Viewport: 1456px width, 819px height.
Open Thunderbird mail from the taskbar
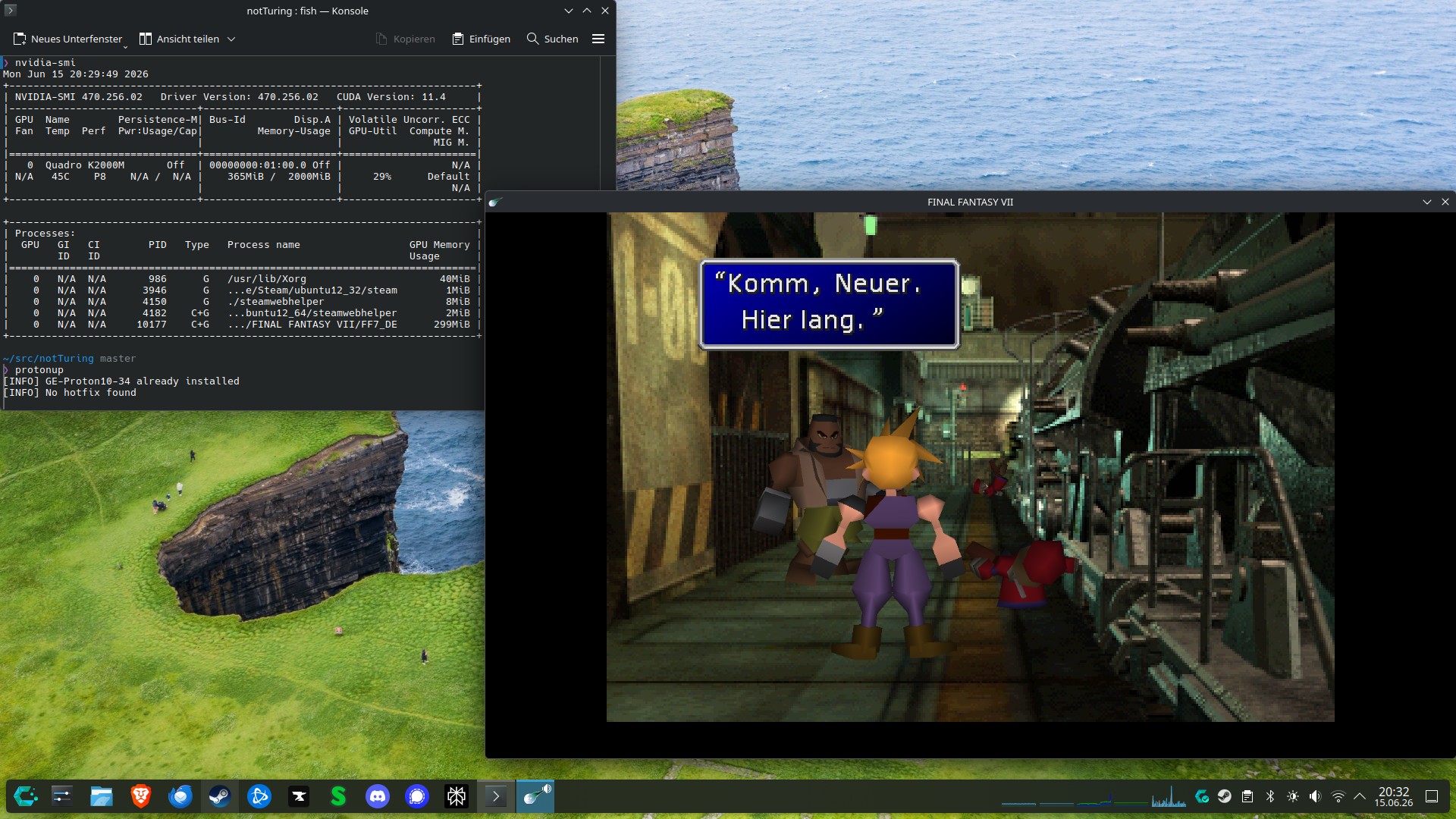tap(180, 796)
